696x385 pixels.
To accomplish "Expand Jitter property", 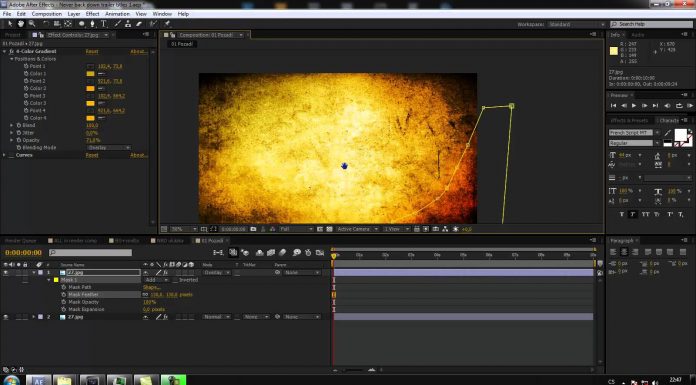I will [12, 133].
